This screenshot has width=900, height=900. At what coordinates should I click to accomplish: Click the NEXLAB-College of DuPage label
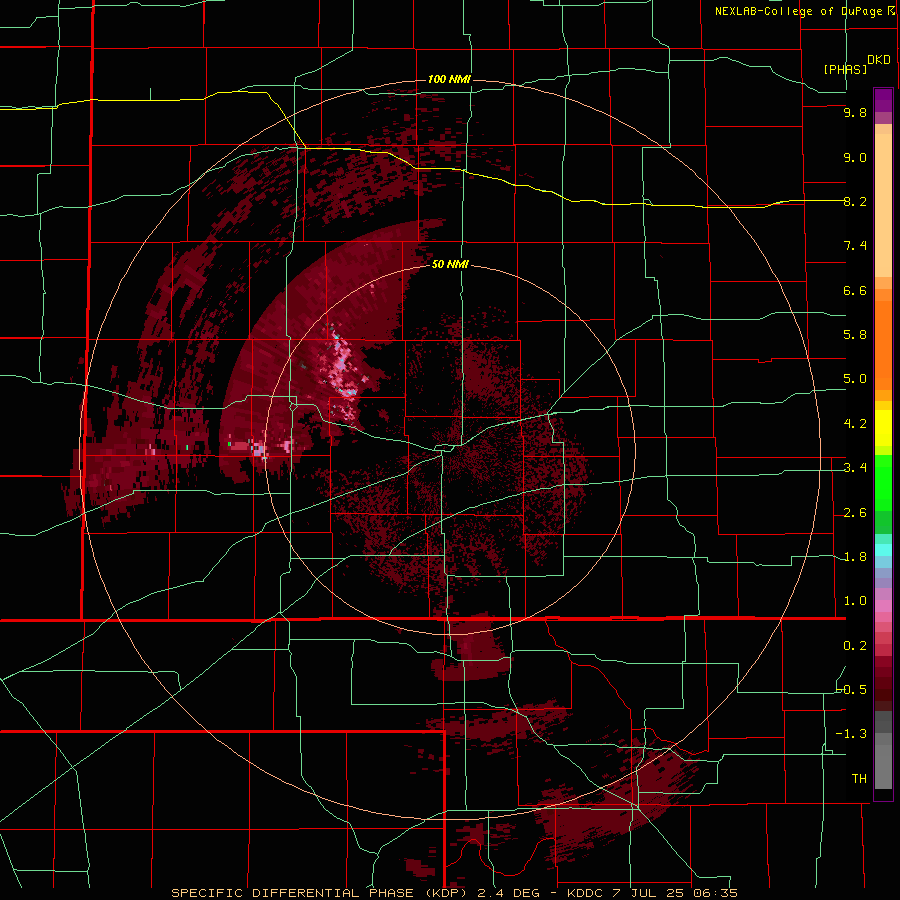pos(798,11)
